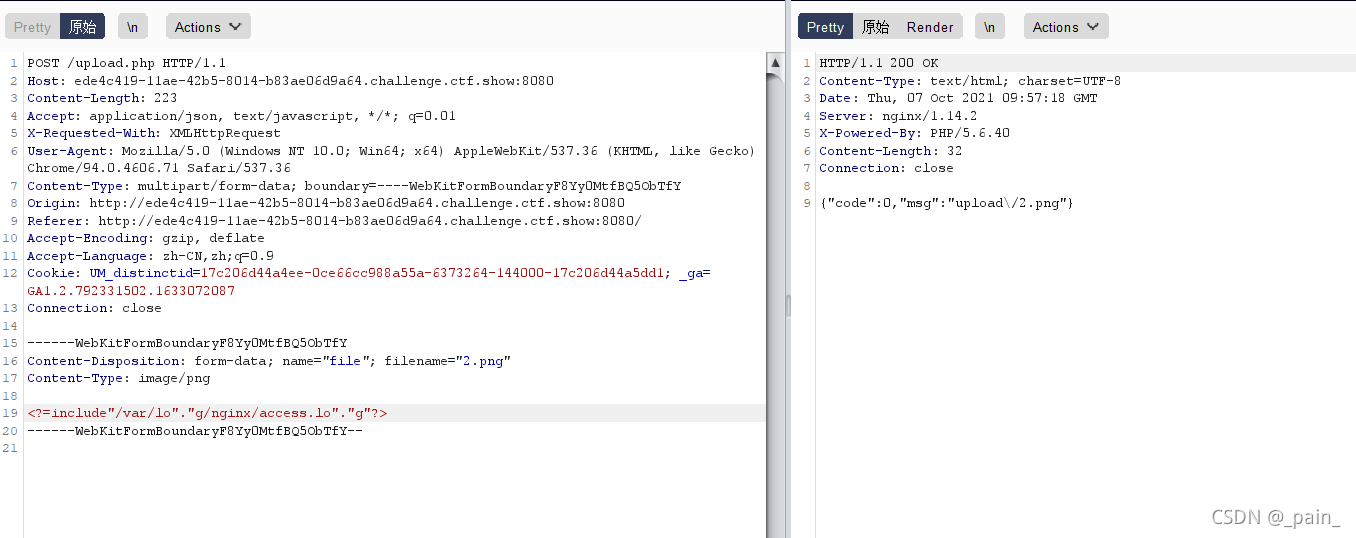Image resolution: width=1356 pixels, height=538 pixels.
Task: Open the request Actions dropdown
Action: coord(208,27)
